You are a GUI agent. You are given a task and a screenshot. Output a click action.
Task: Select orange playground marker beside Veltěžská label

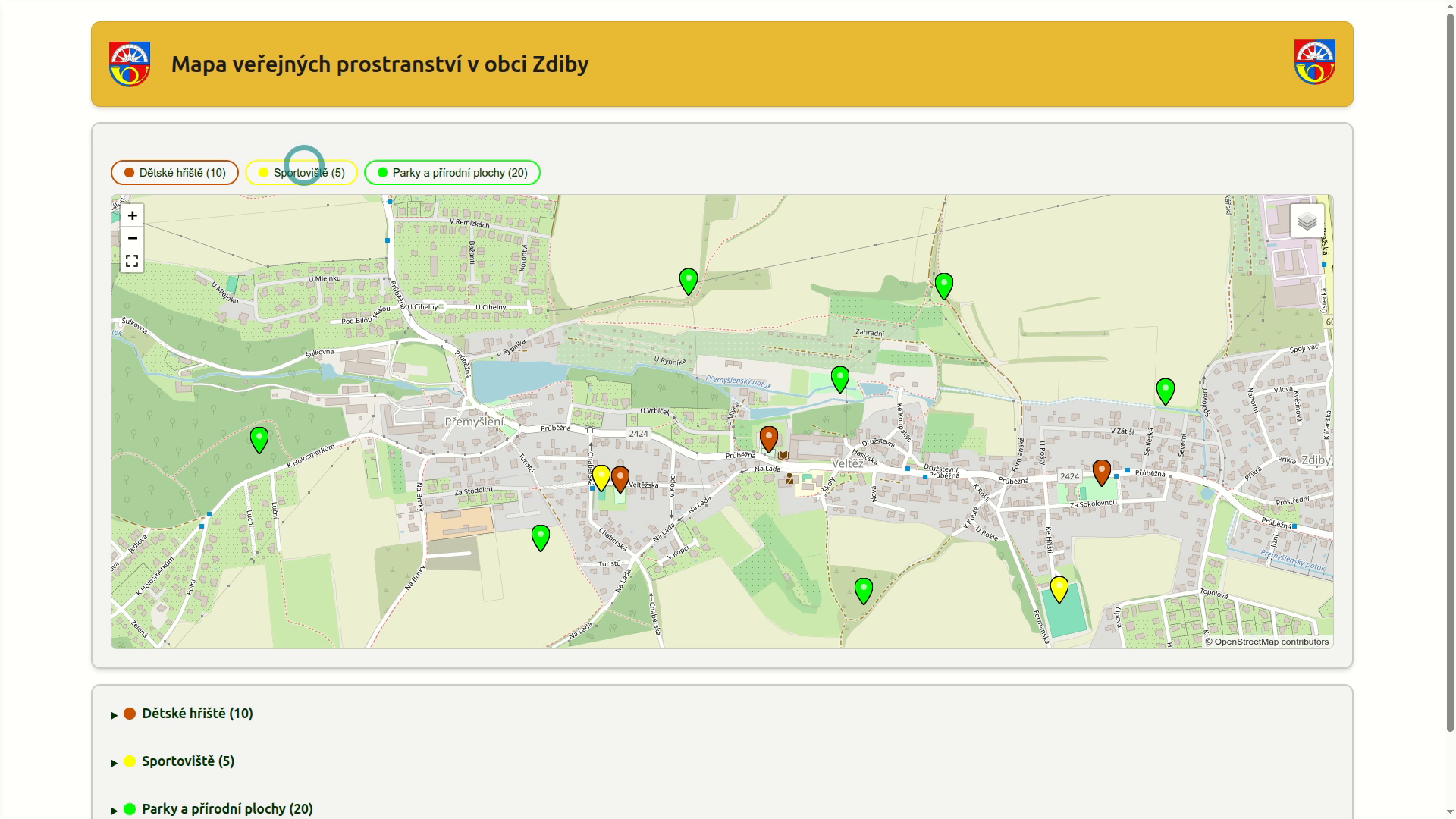(620, 479)
